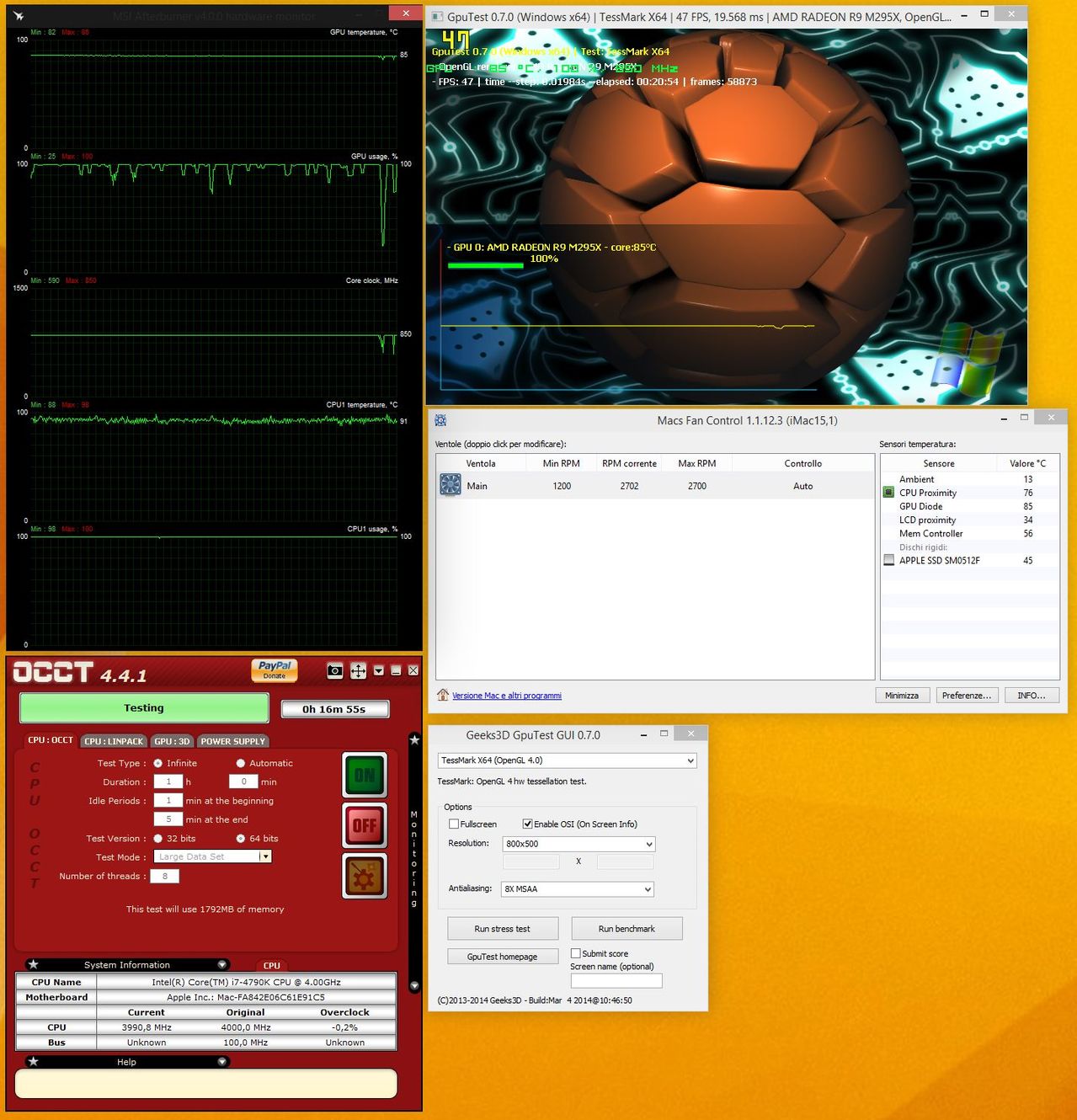Click the PayPal Donate button in OCCT
The image size is (1077, 1120).
275,670
